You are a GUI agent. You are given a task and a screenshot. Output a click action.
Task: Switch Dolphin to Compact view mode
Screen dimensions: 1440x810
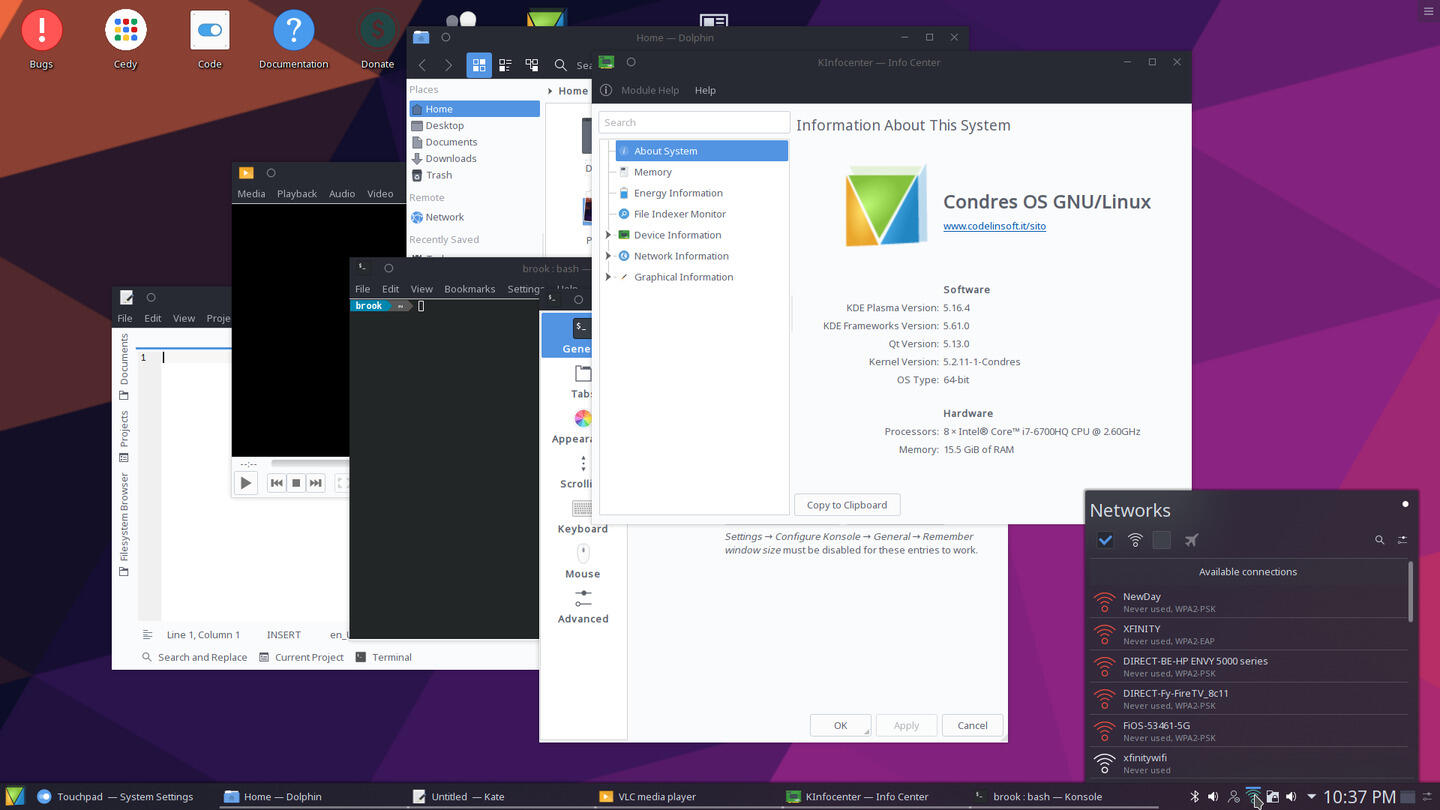point(505,65)
